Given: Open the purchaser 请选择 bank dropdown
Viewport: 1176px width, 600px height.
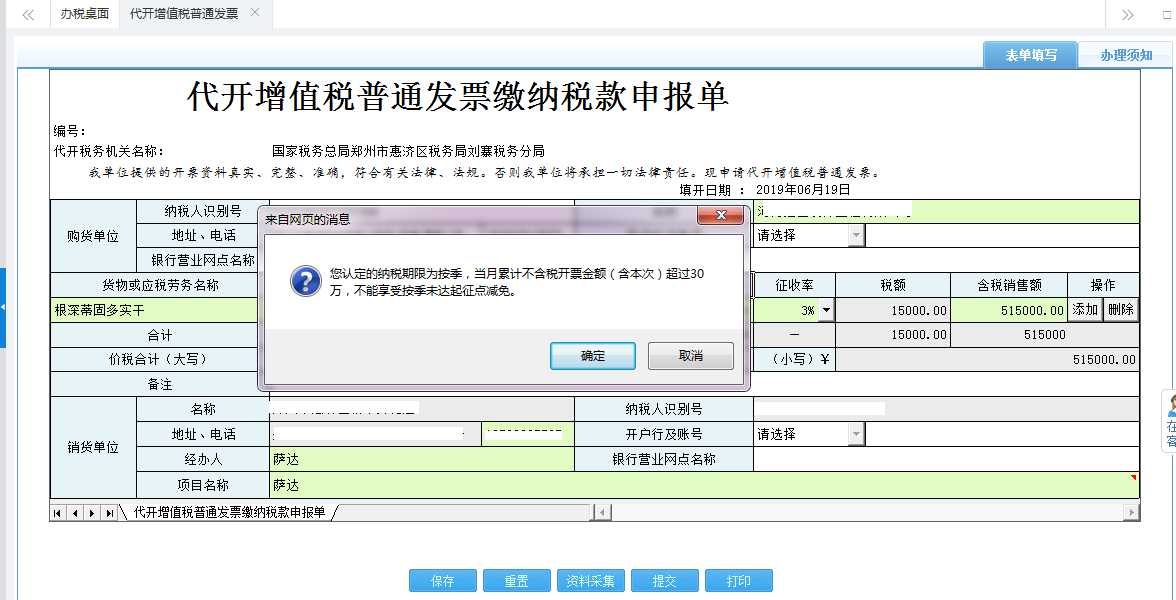Looking at the screenshot, I should tap(856, 236).
